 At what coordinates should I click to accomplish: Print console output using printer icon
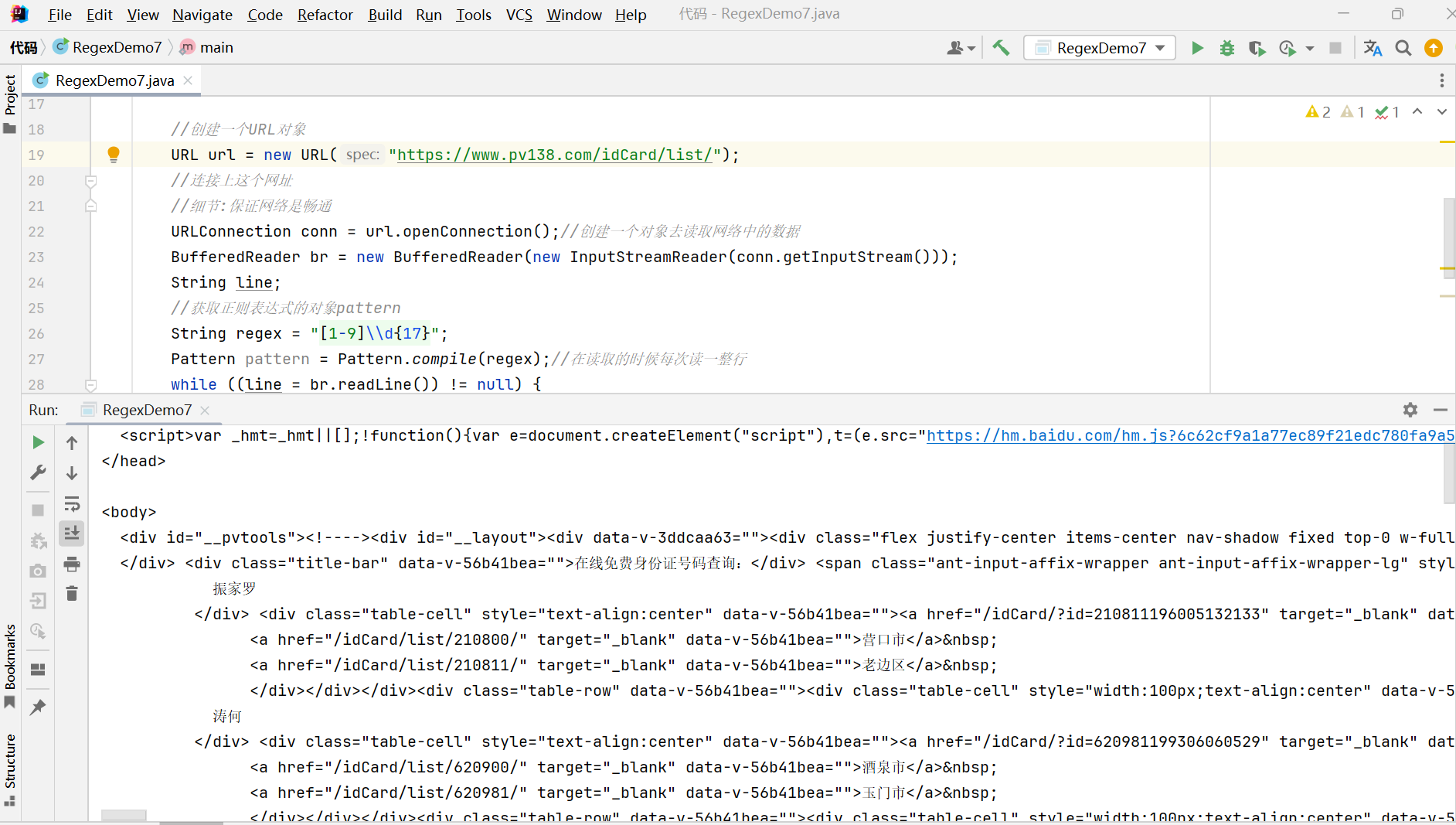(72, 564)
